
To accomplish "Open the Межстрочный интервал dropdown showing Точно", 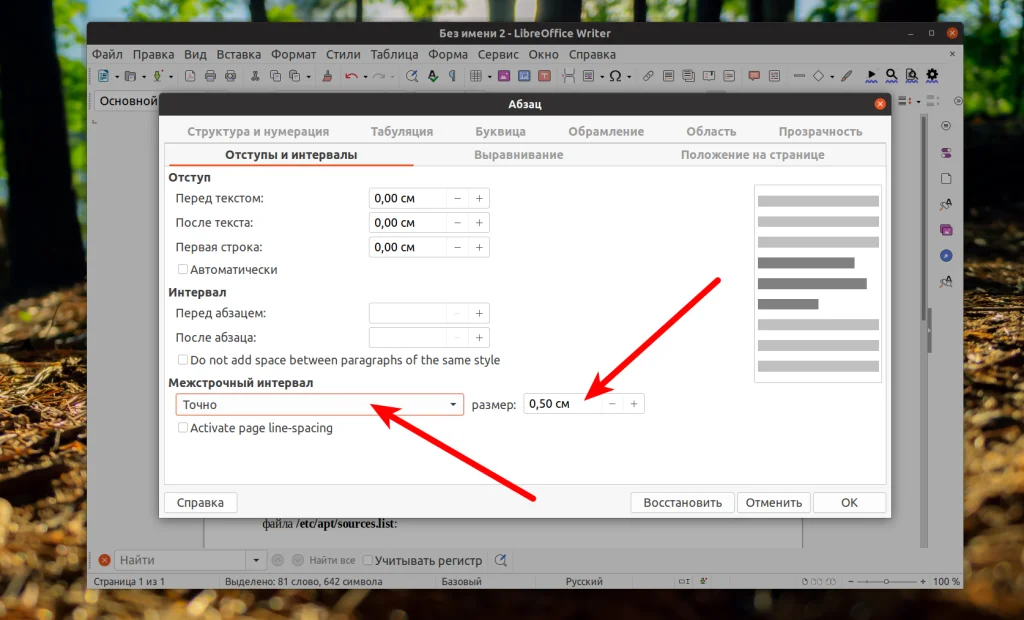I will click(x=454, y=403).
